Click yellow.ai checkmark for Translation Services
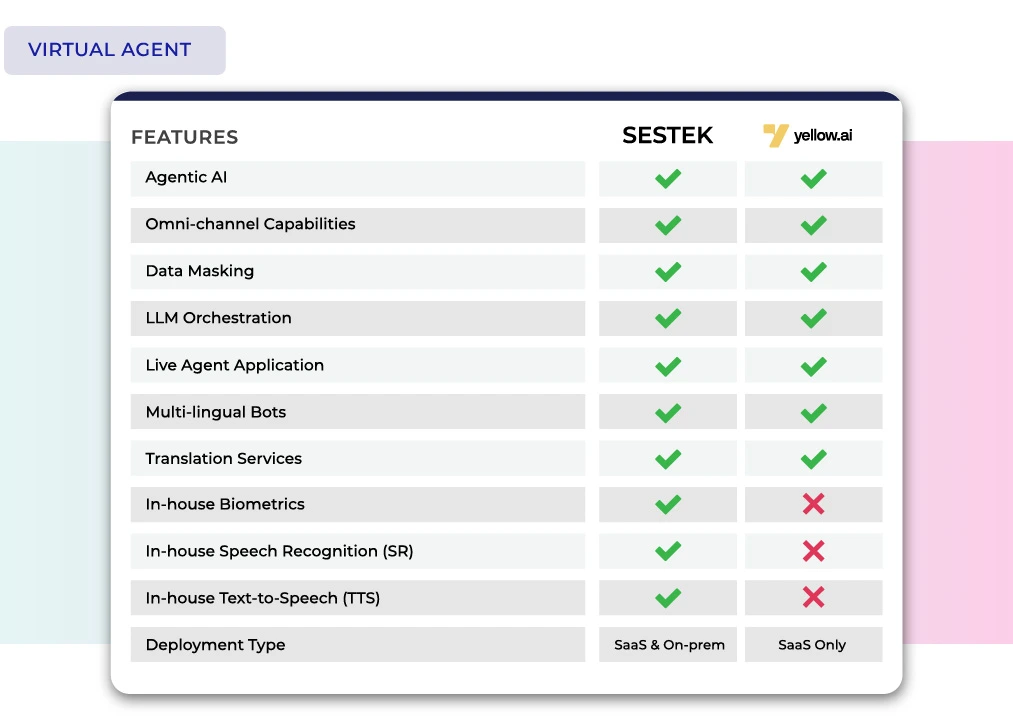This screenshot has width=1013, height=720. [813, 459]
